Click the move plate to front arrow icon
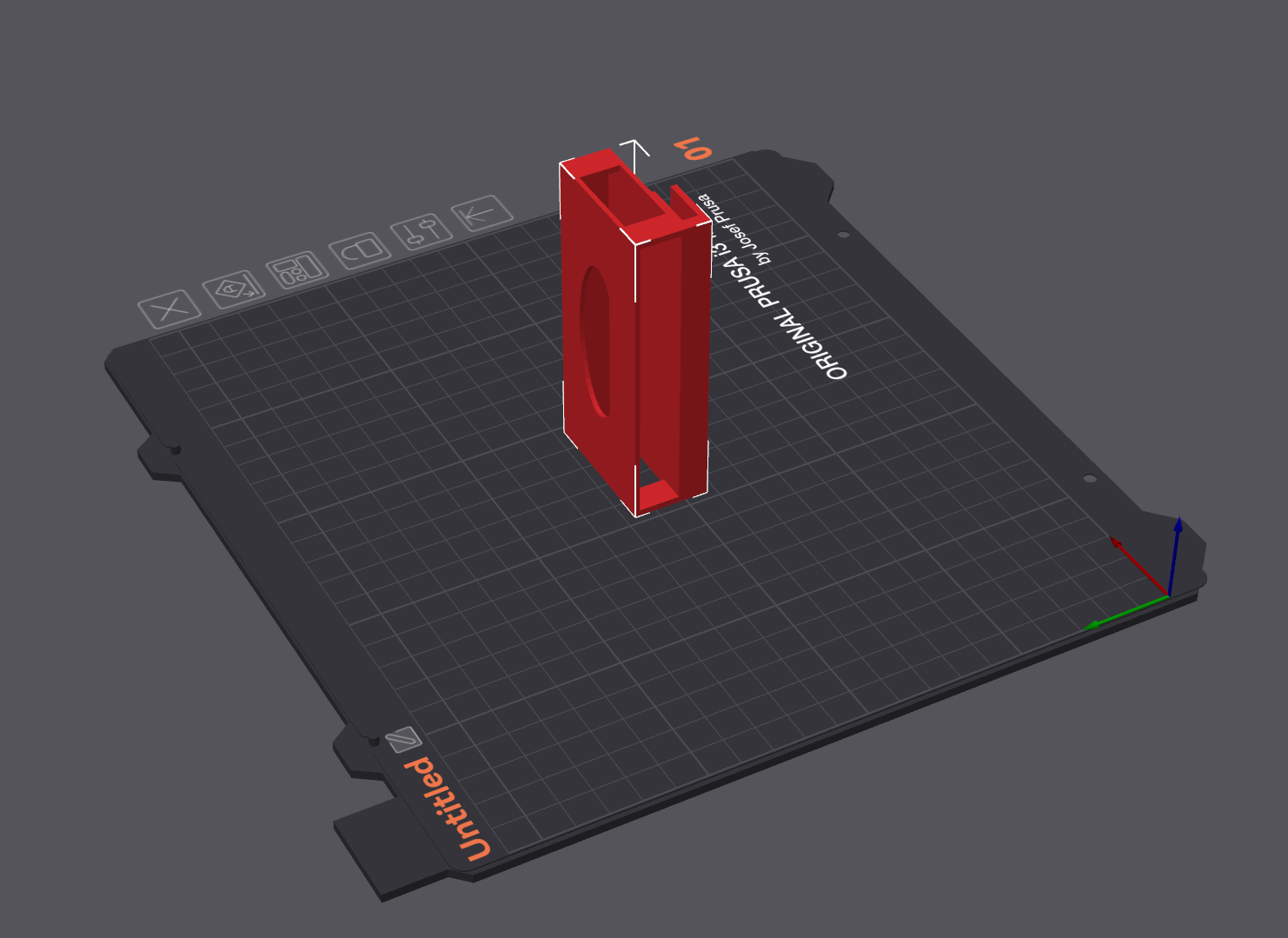1288x938 pixels. click(482, 212)
